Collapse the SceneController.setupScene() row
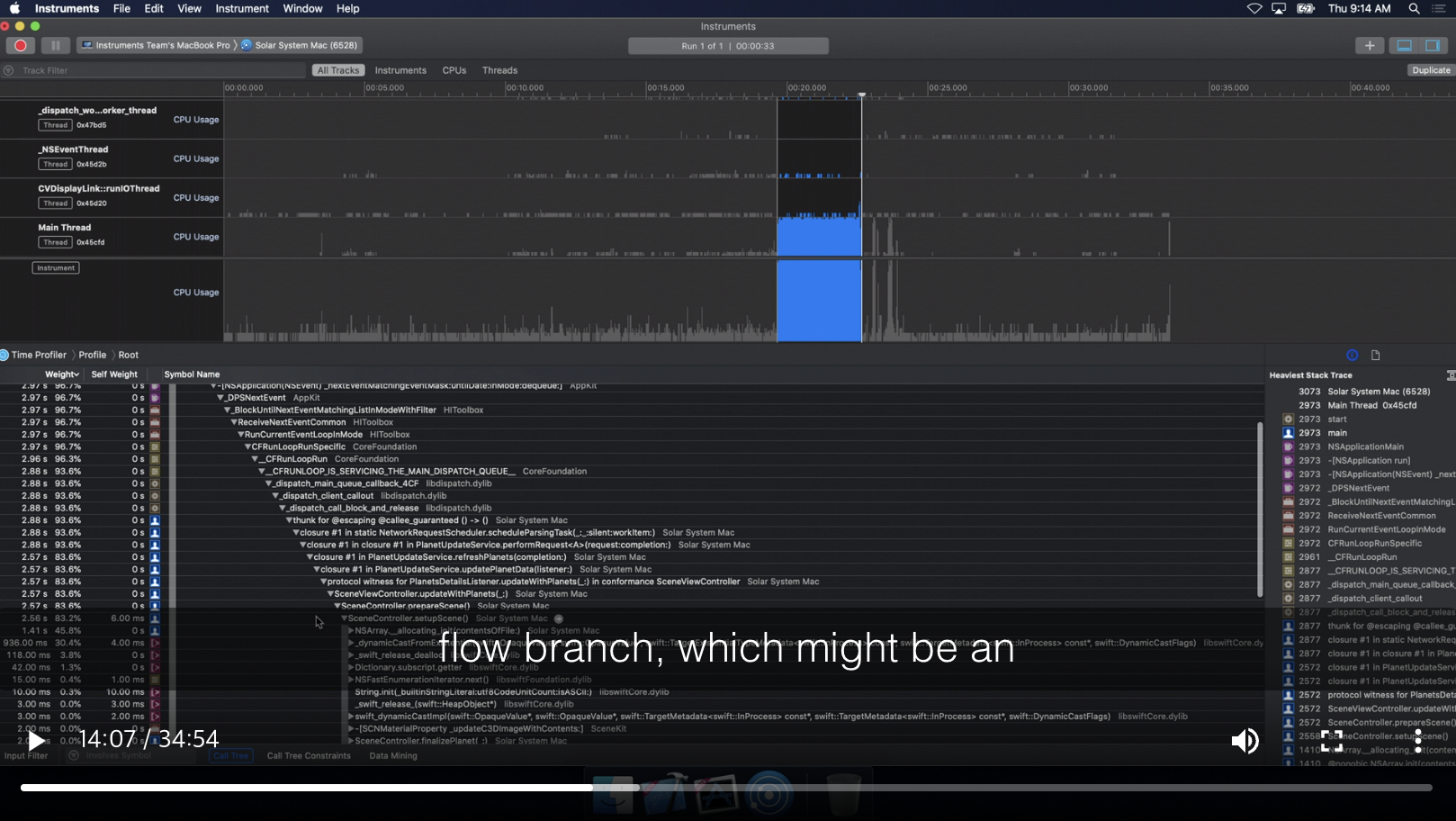This screenshot has height=821, width=1456. 344,618
